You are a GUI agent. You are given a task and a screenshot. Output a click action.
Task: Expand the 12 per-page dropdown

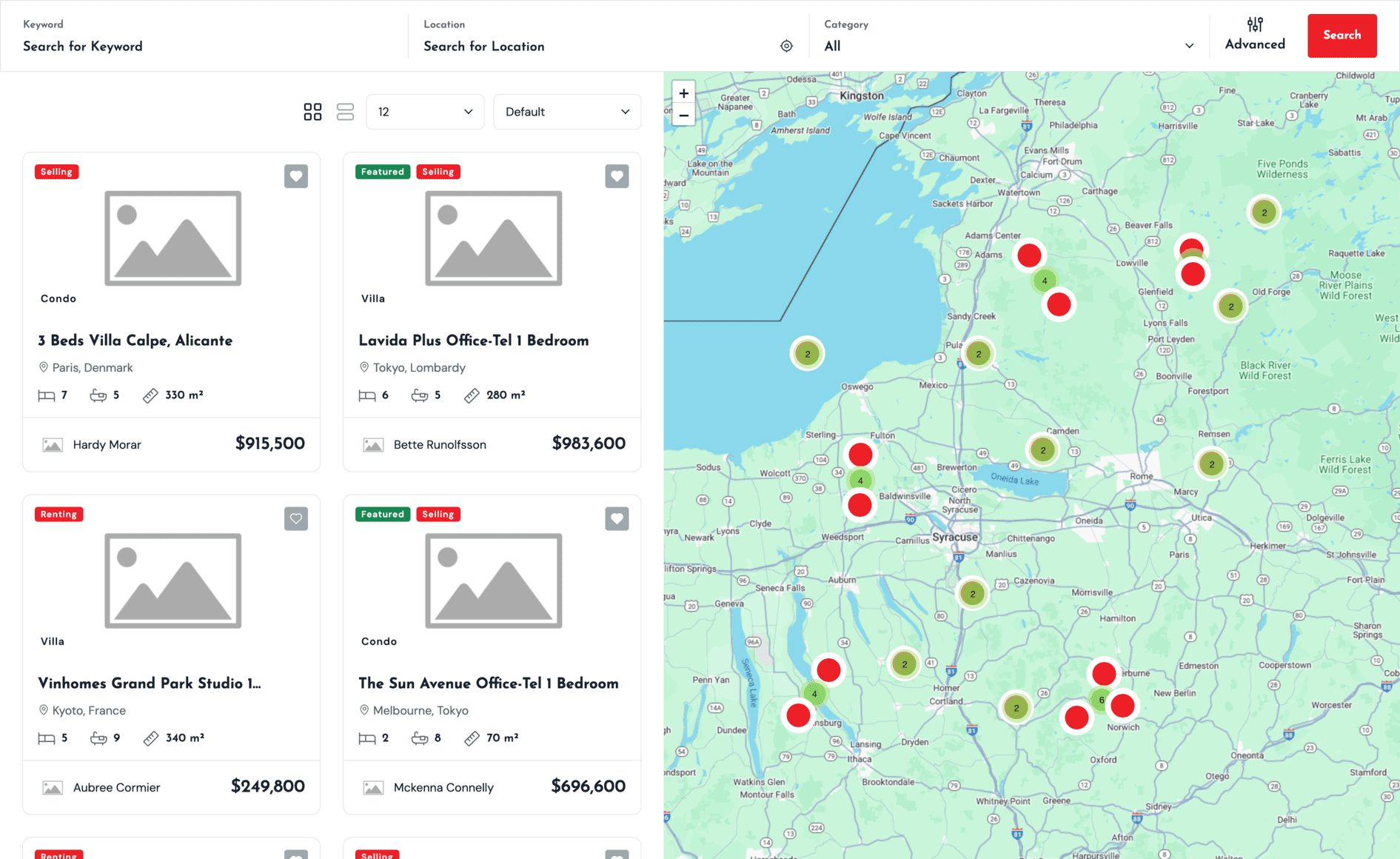(x=424, y=112)
